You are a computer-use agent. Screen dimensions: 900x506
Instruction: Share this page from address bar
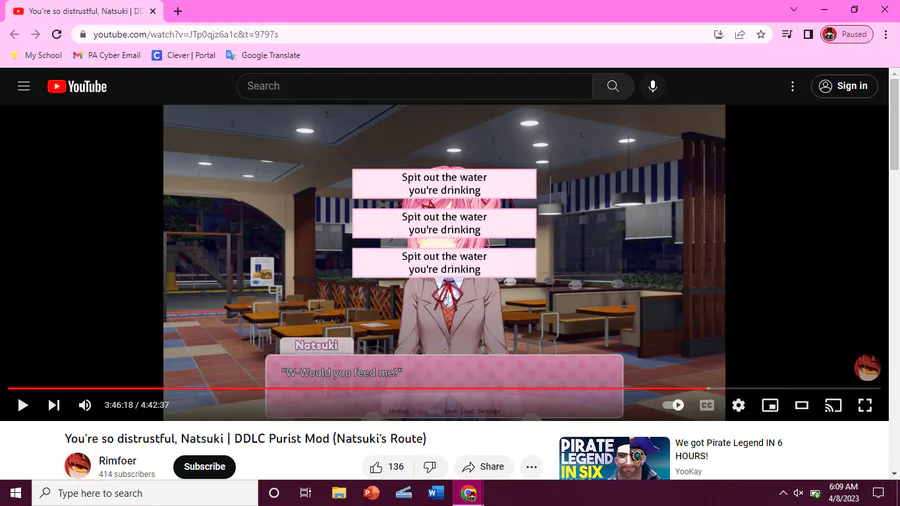(x=739, y=34)
